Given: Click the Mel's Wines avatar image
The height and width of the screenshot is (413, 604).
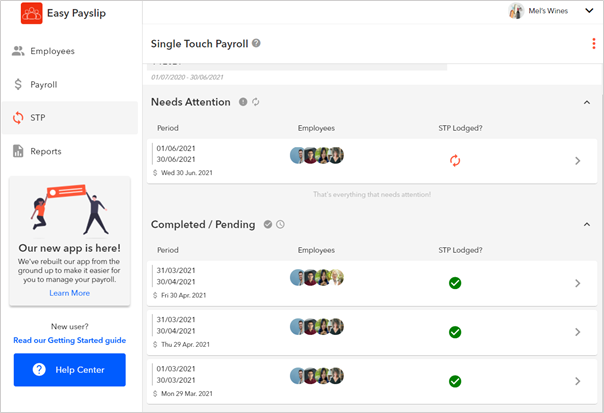Looking at the screenshot, I should point(516,11).
